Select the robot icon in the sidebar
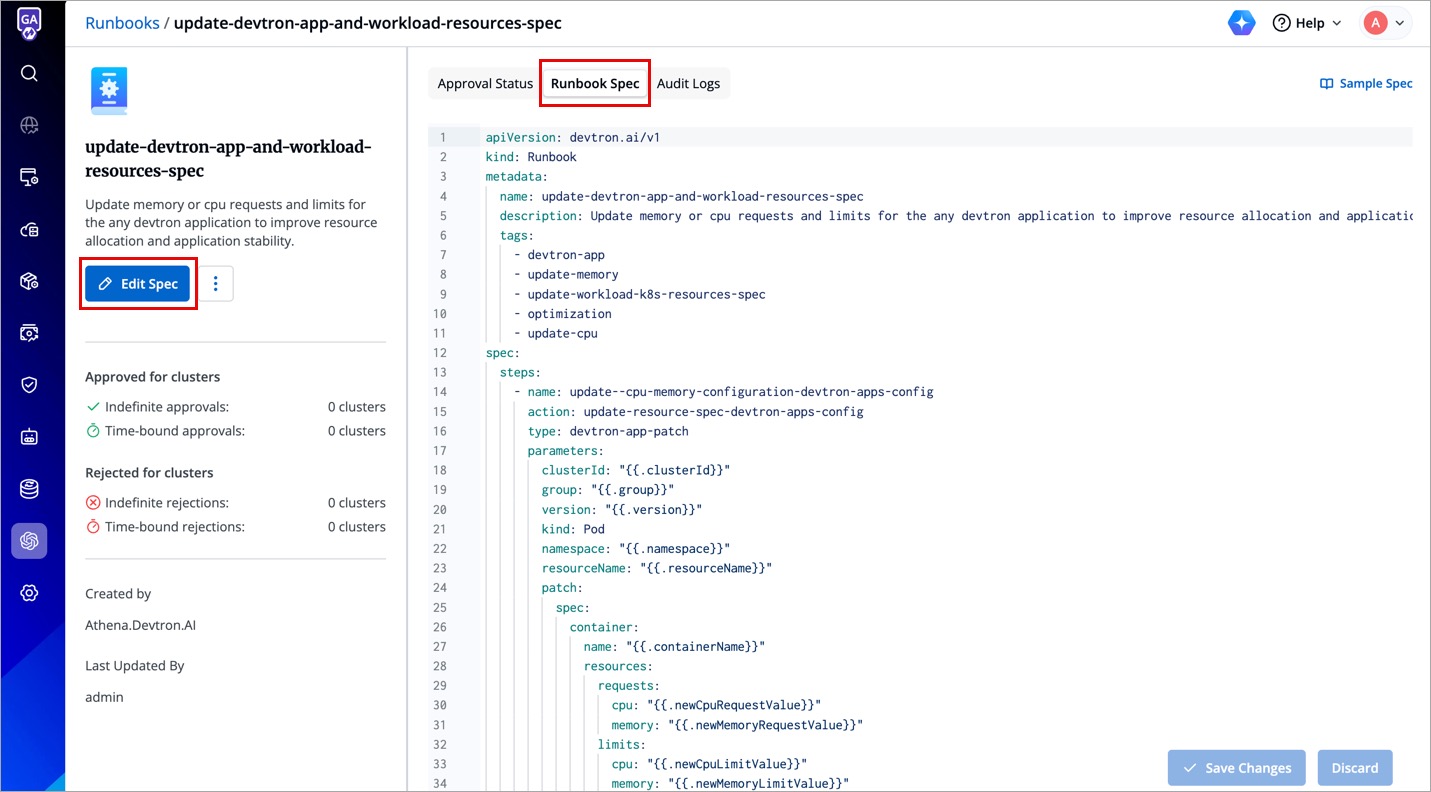1431x792 pixels. [x=29, y=436]
